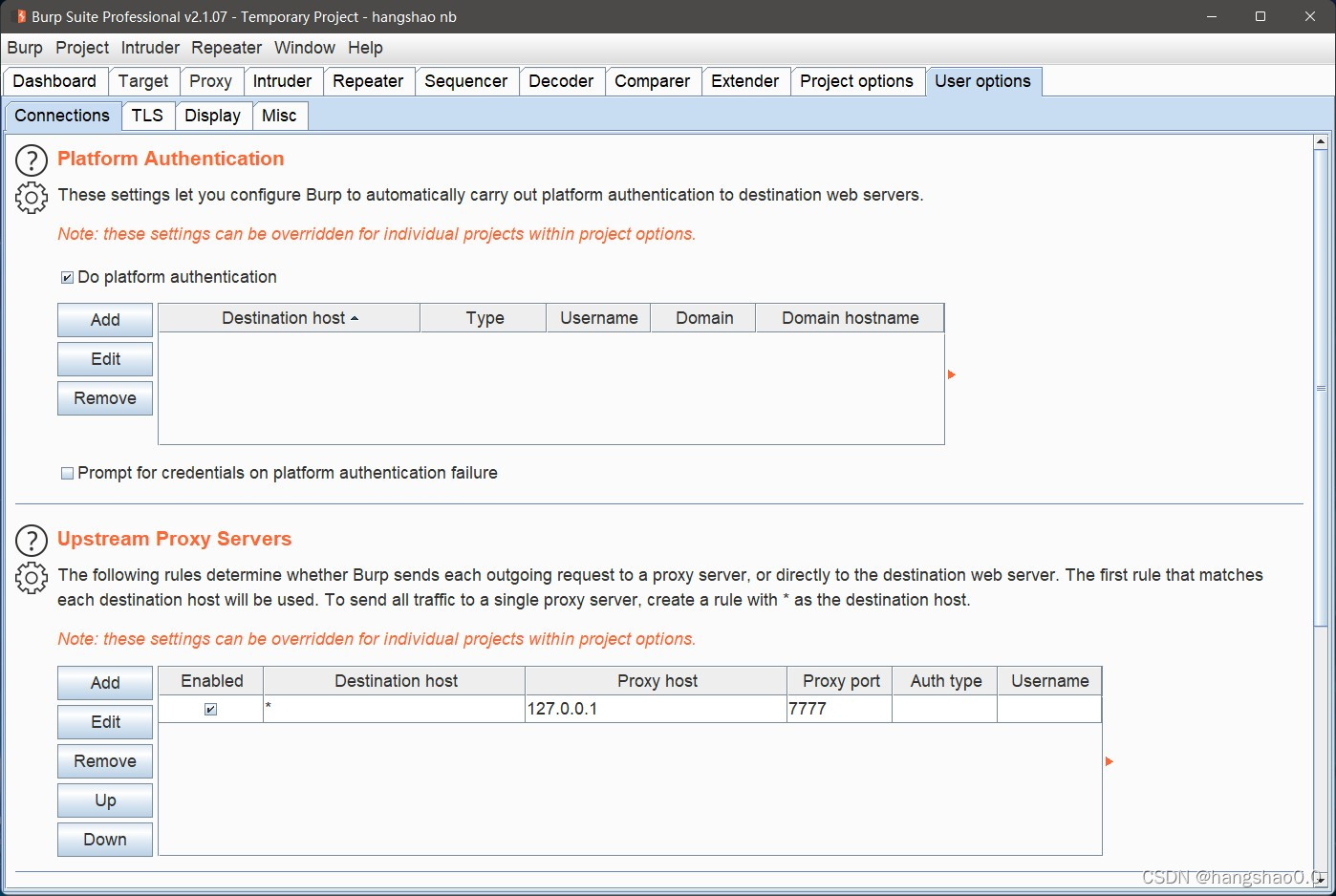The image size is (1336, 896).
Task: Switch to the Proxy tab
Action: pyautogui.click(x=210, y=81)
